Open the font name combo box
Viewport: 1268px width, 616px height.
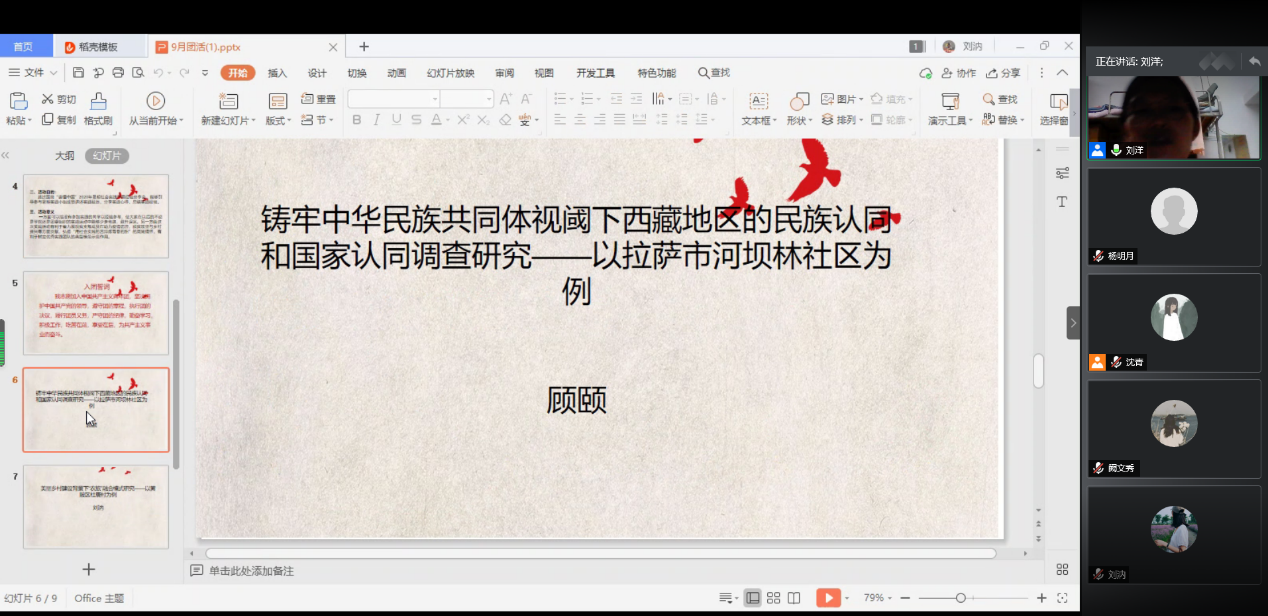pos(394,99)
